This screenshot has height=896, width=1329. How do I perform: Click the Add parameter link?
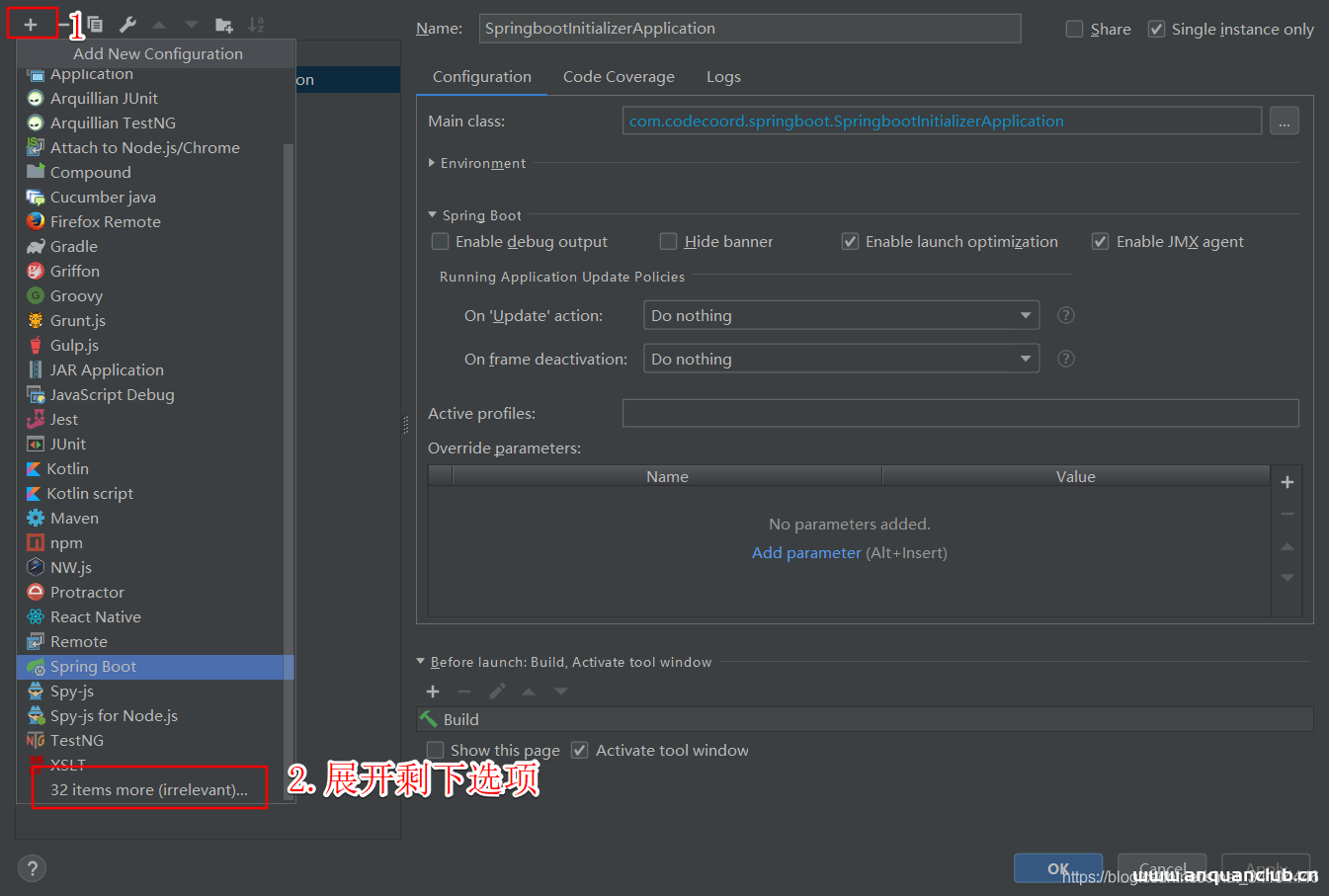tap(806, 552)
